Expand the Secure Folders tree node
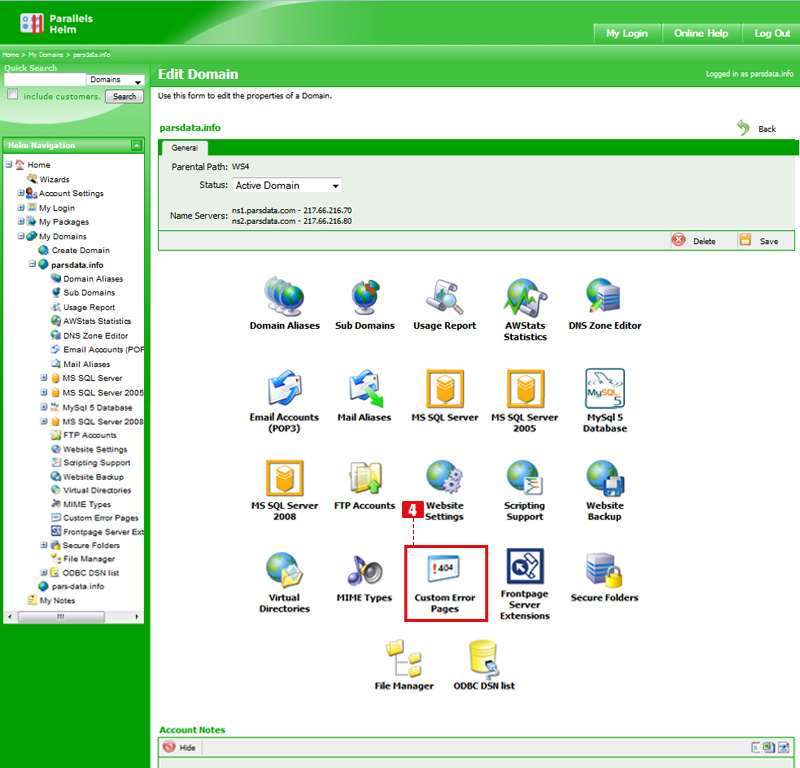Image resolution: width=800 pixels, height=768 pixels. pos(44,545)
